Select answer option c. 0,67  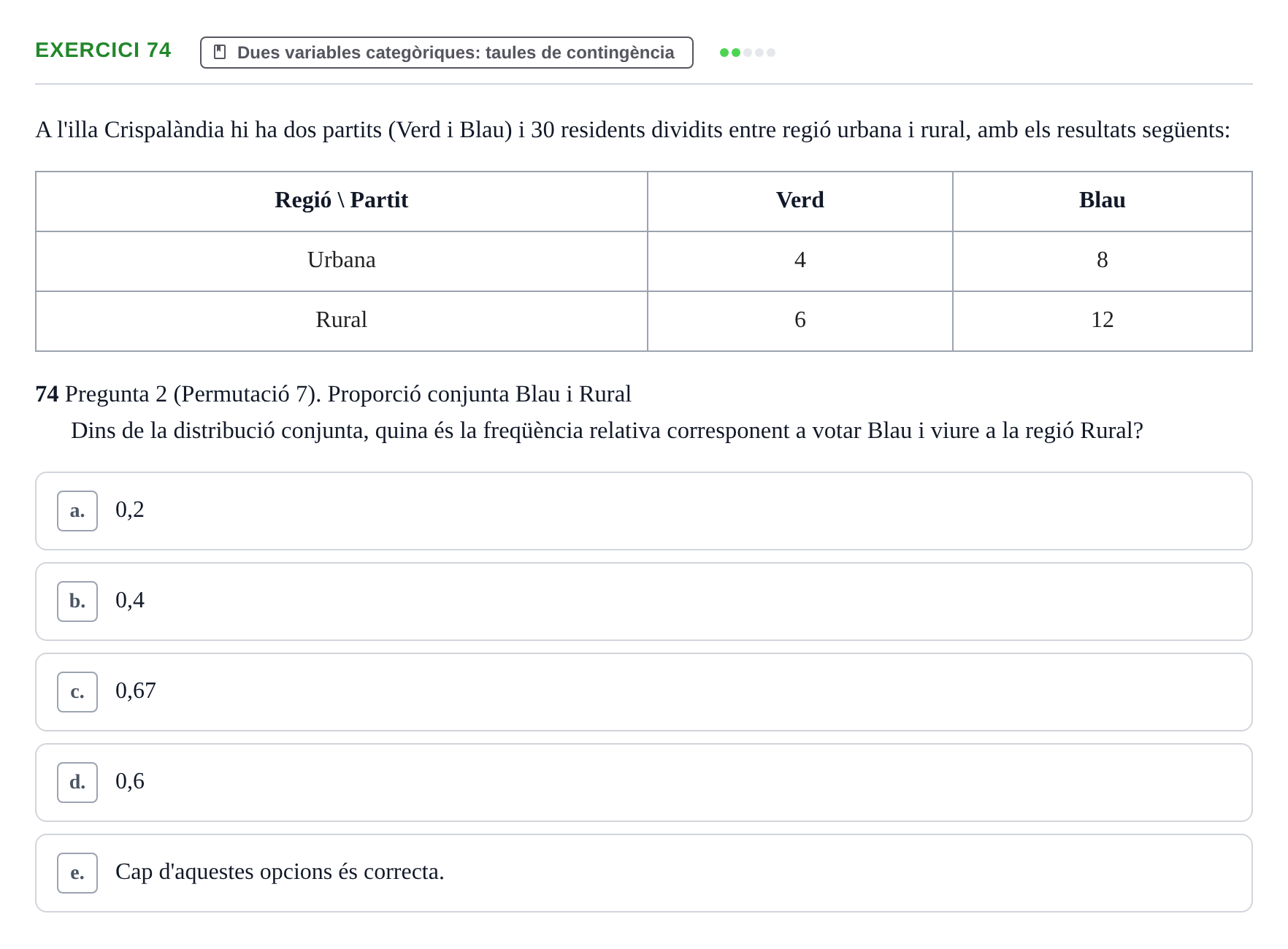(643, 692)
